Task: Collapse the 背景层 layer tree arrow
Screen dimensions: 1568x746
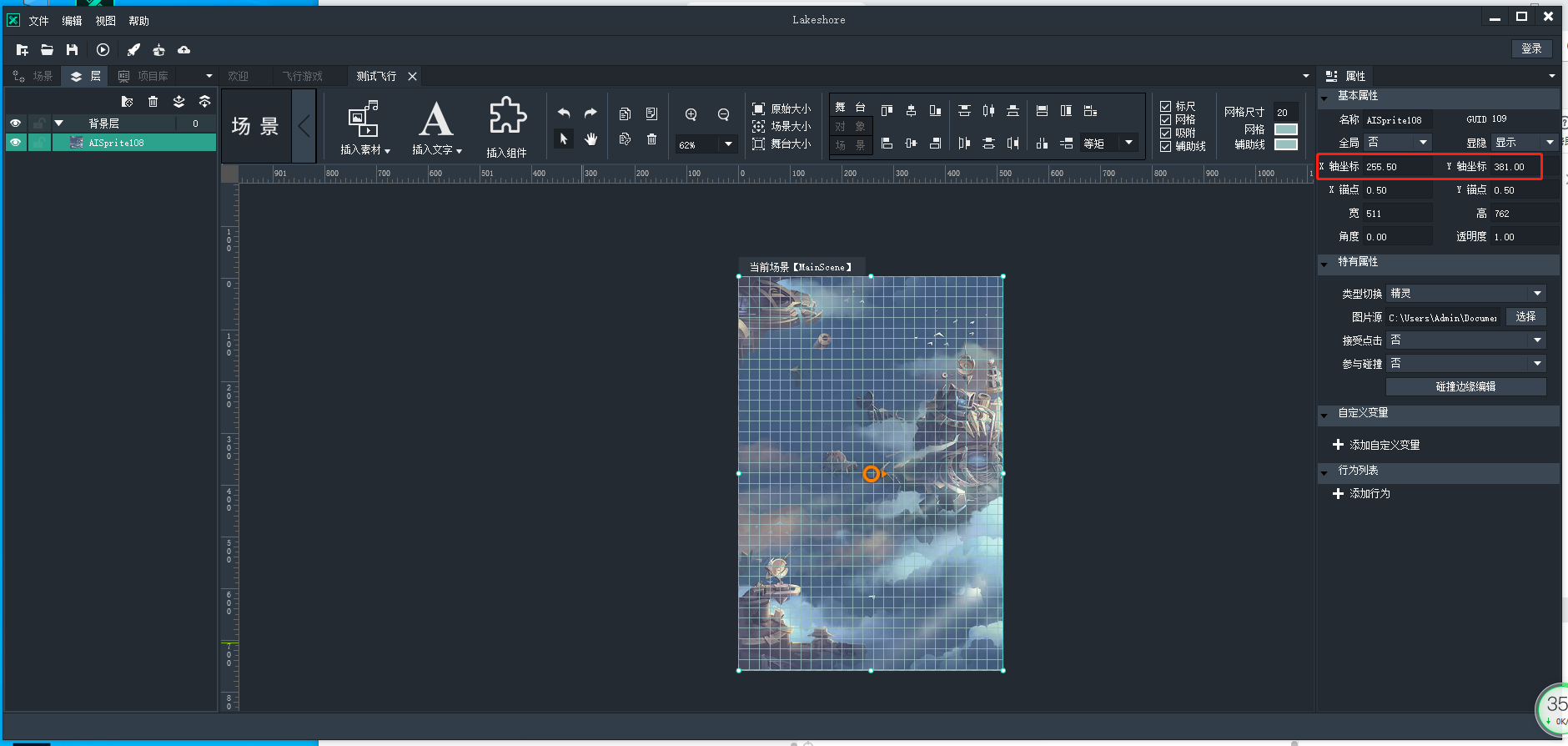Action: pos(59,123)
